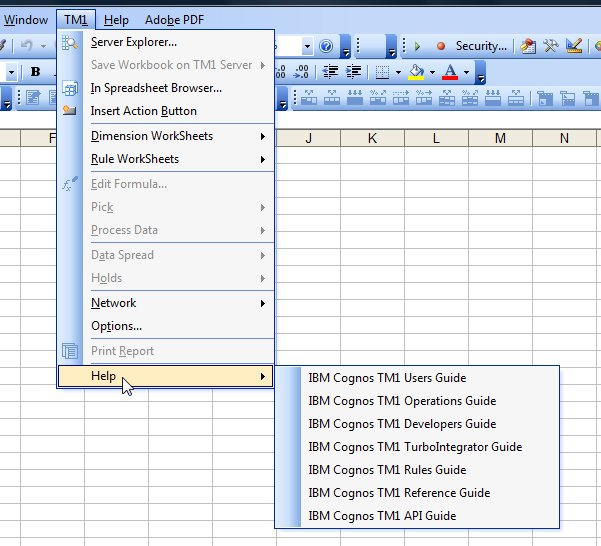Open the Undo history dropdown arrow

click(43, 46)
